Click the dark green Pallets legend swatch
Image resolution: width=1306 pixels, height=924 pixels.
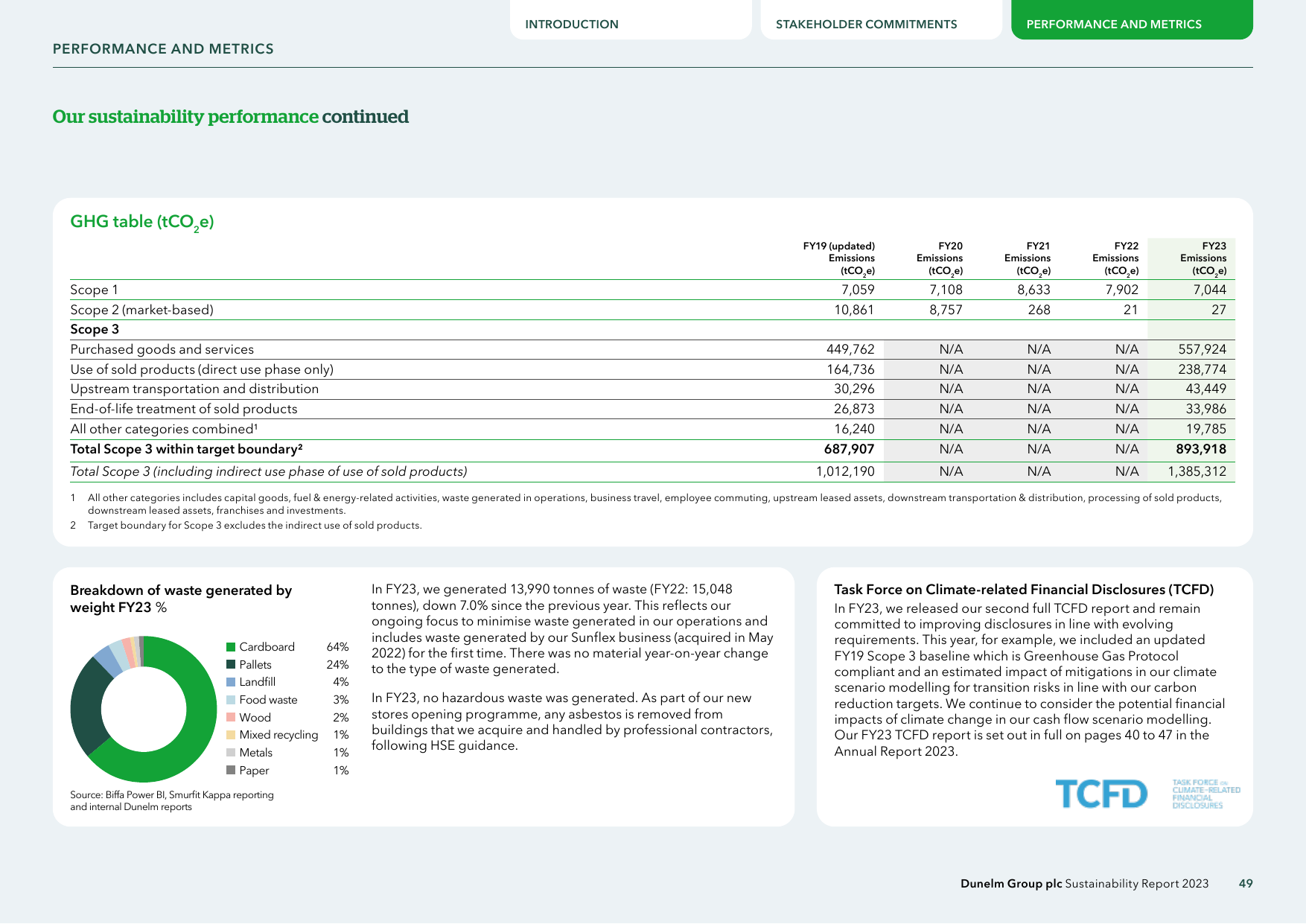coord(231,665)
